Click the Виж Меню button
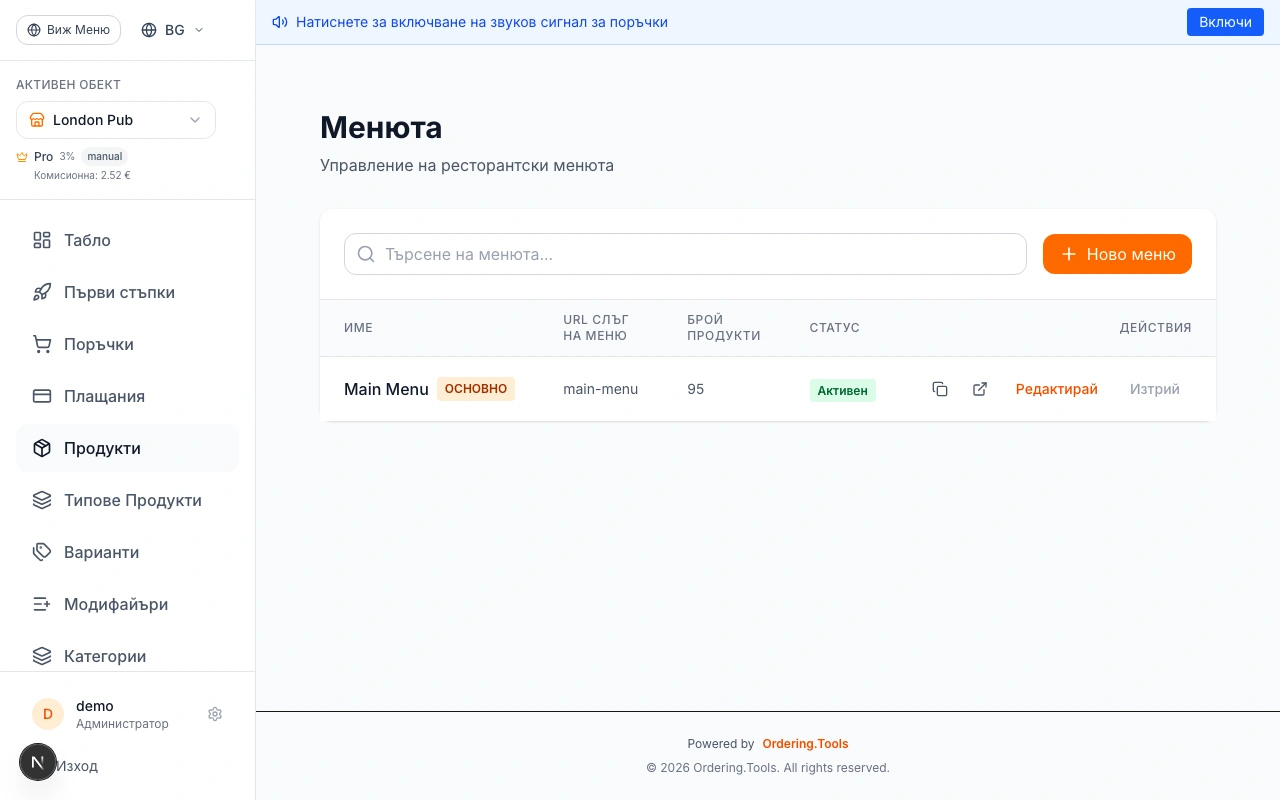1280x800 pixels. click(x=68, y=30)
